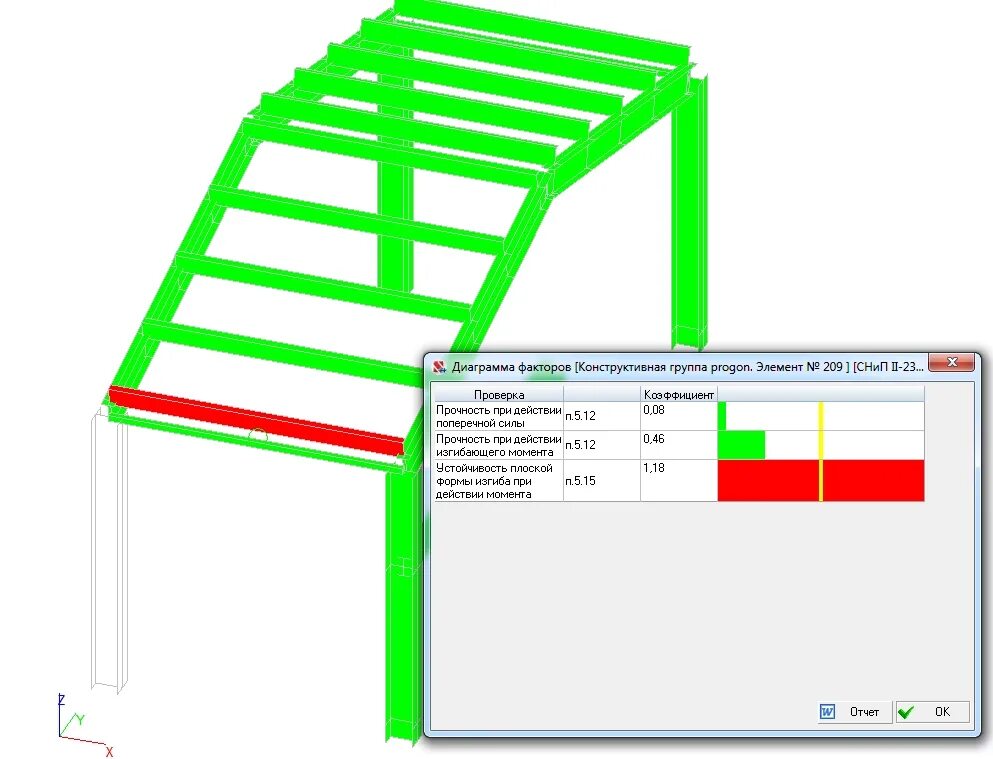Click the Коэффициент column header
The image size is (993, 759).
coord(678,394)
